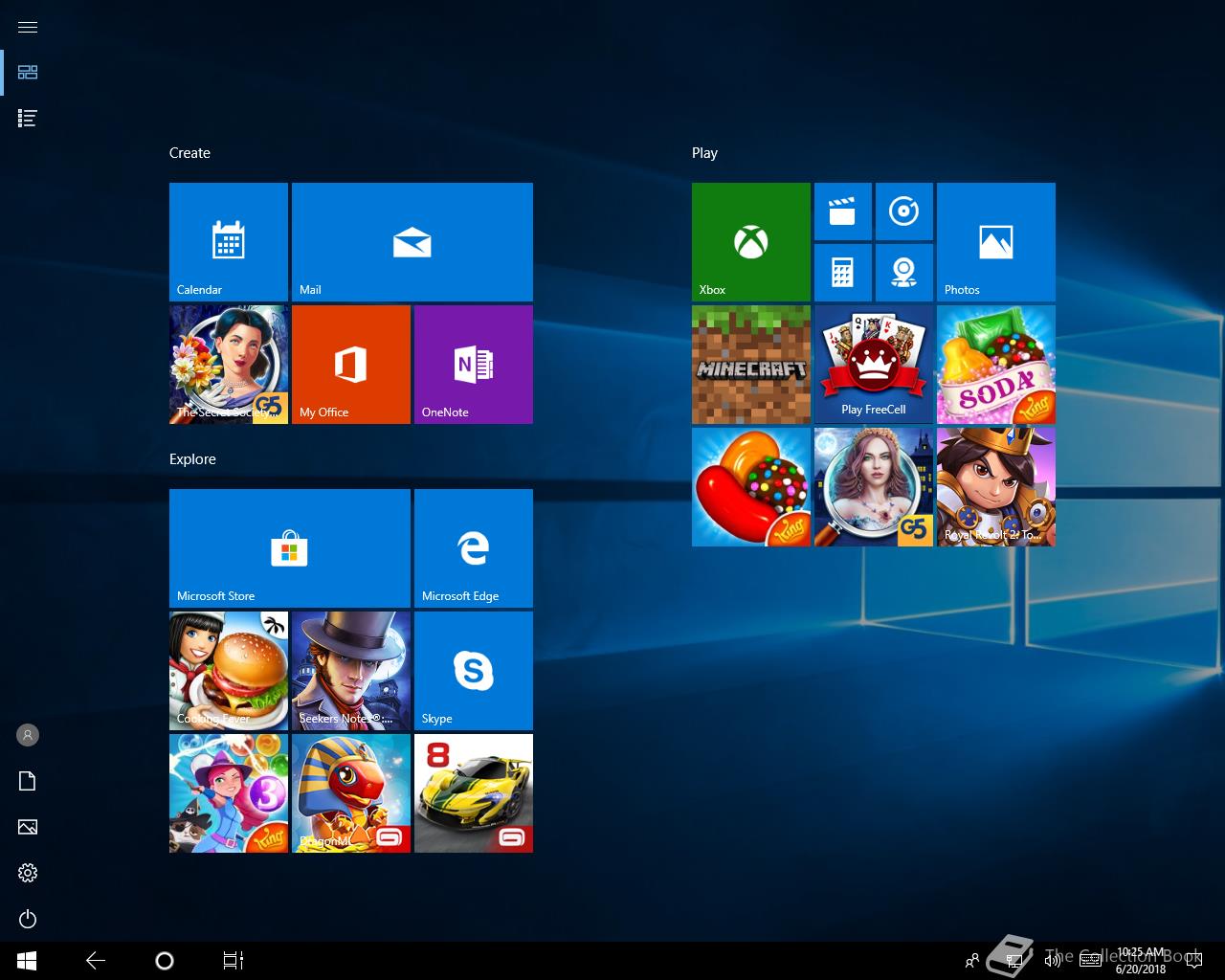Open Settings gear in the Start sidebar
Viewport: 1225px width, 980px height.
click(28, 873)
